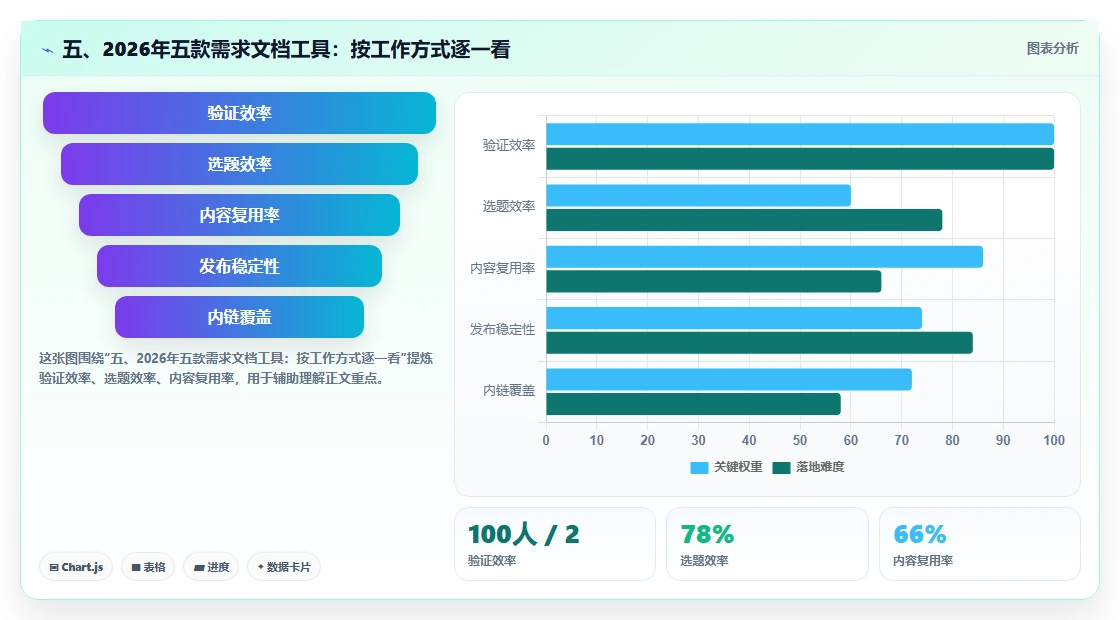1120x620 pixels.
Task: Click the x-axis tick label 100
Action: coord(1054,441)
